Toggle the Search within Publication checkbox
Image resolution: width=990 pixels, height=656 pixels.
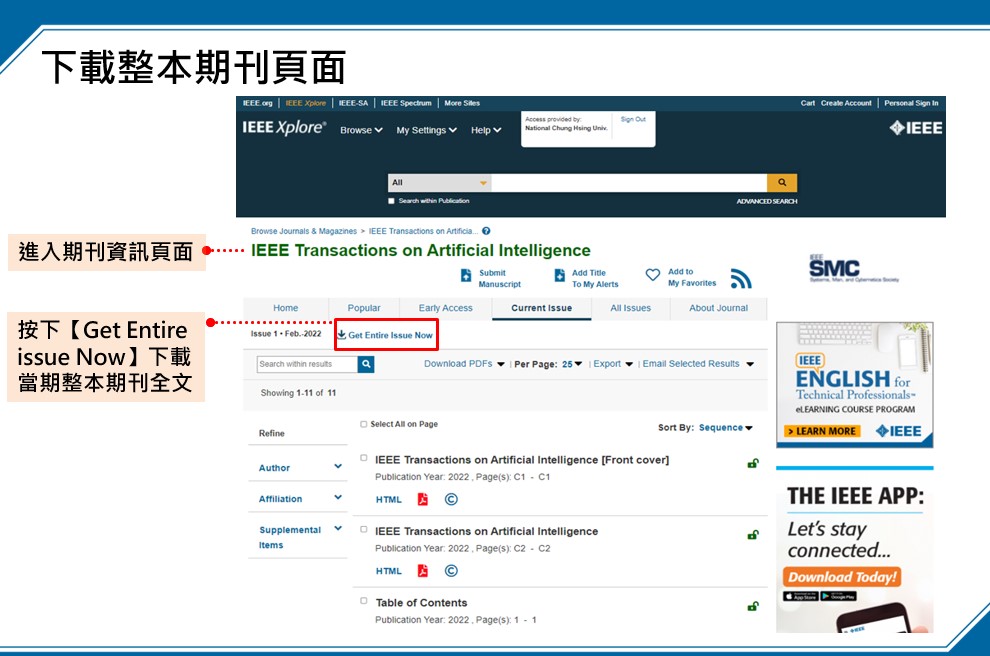391,201
